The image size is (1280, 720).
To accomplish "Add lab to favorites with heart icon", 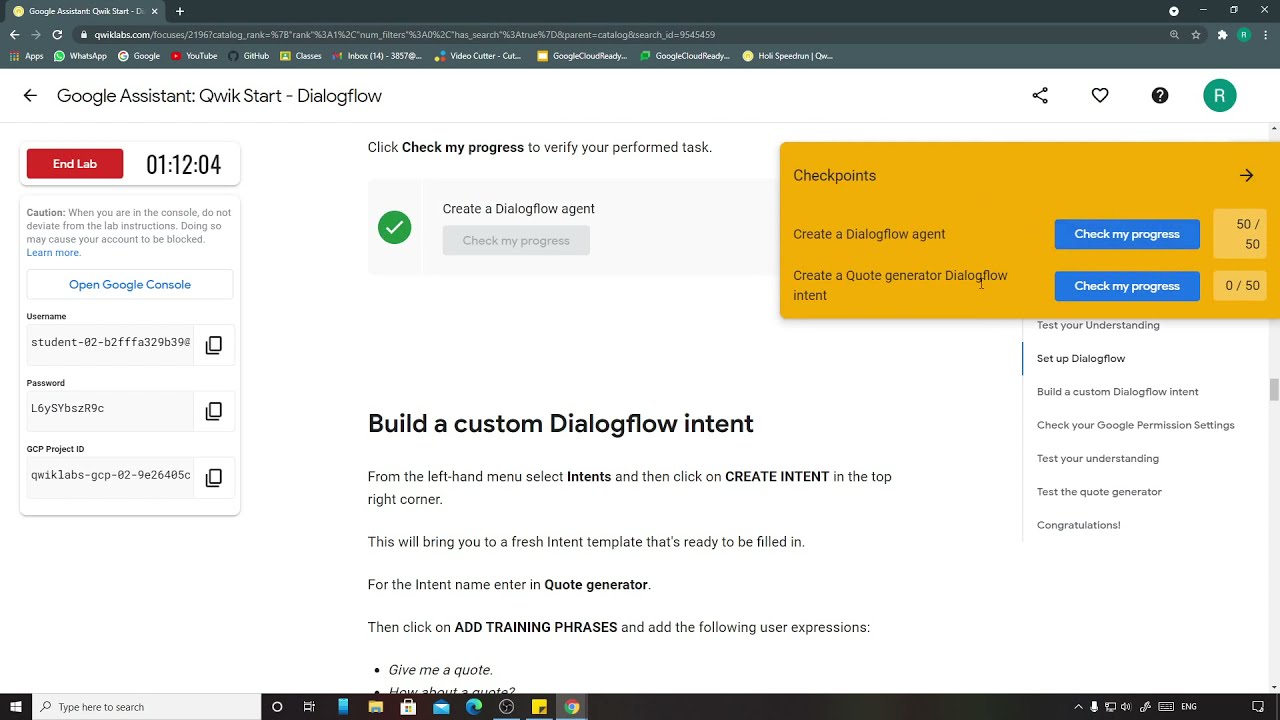I will tap(1100, 96).
